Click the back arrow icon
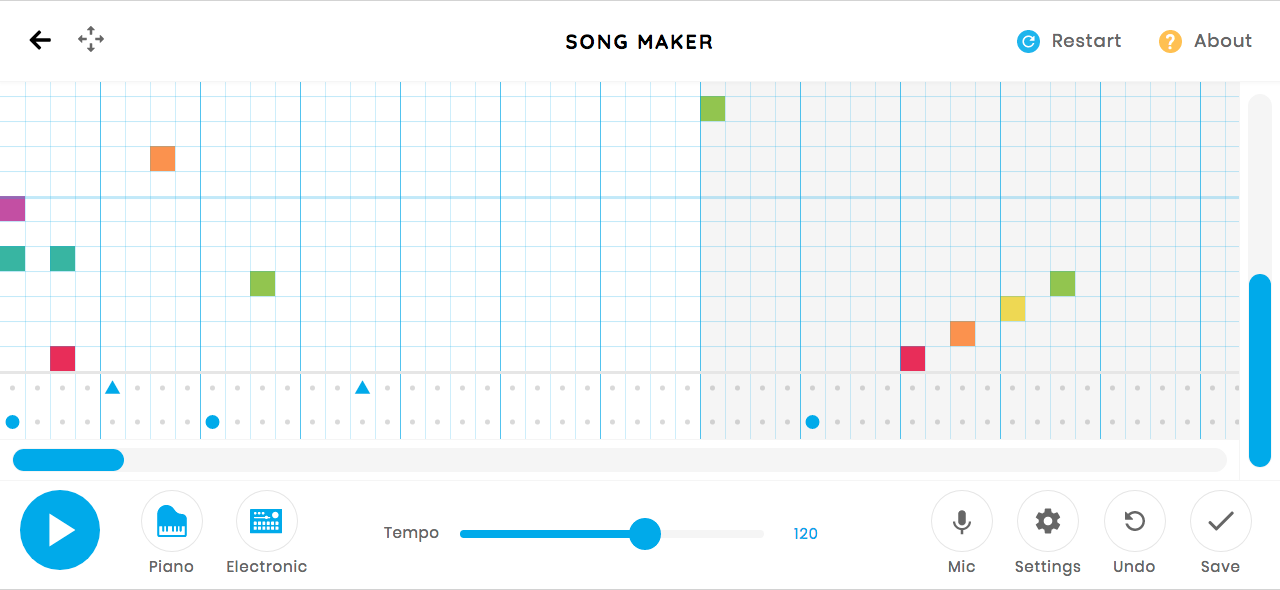This screenshot has height=590, width=1280. (x=40, y=40)
